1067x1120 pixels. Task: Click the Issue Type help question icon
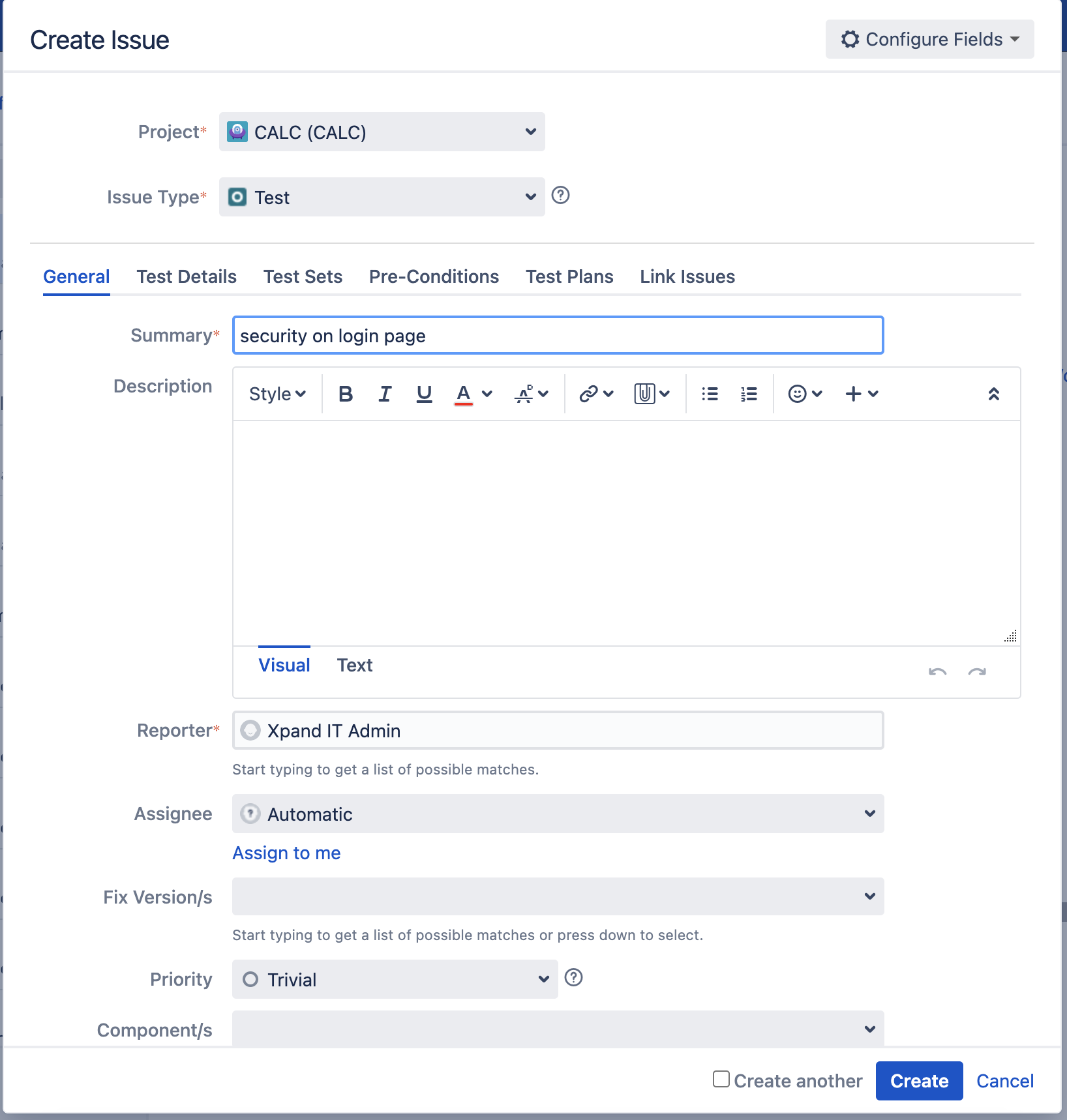[560, 195]
